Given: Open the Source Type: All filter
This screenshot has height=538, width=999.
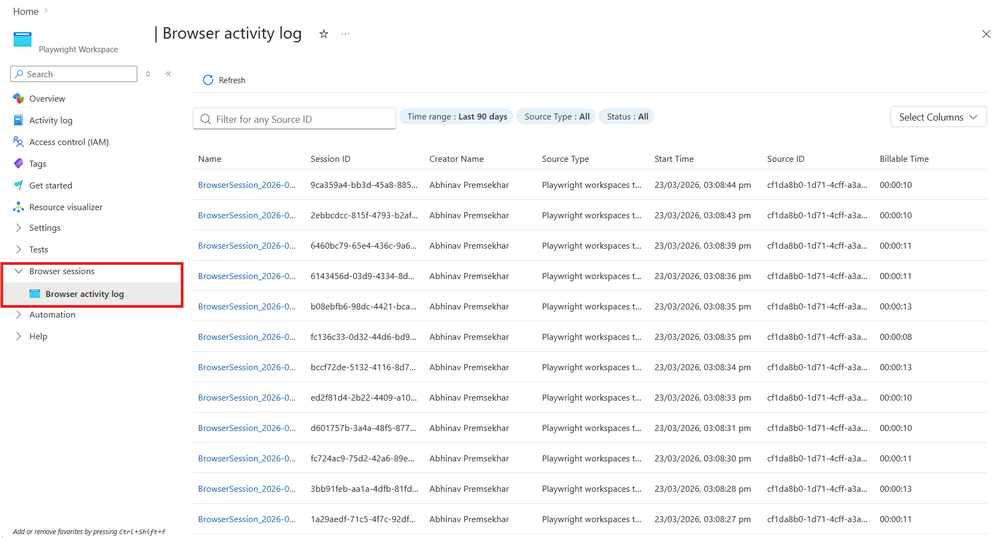Looking at the screenshot, I should [556, 117].
